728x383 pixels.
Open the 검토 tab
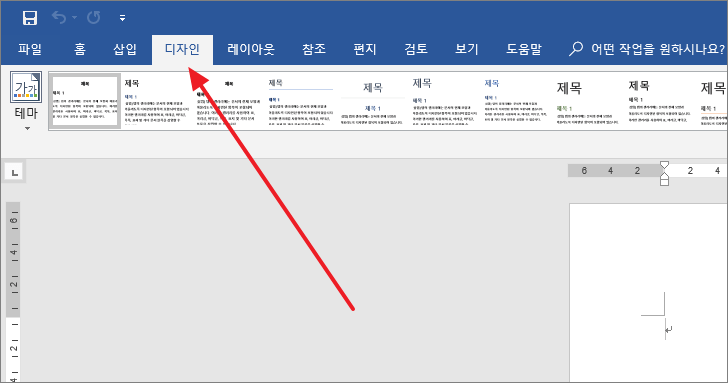point(416,49)
